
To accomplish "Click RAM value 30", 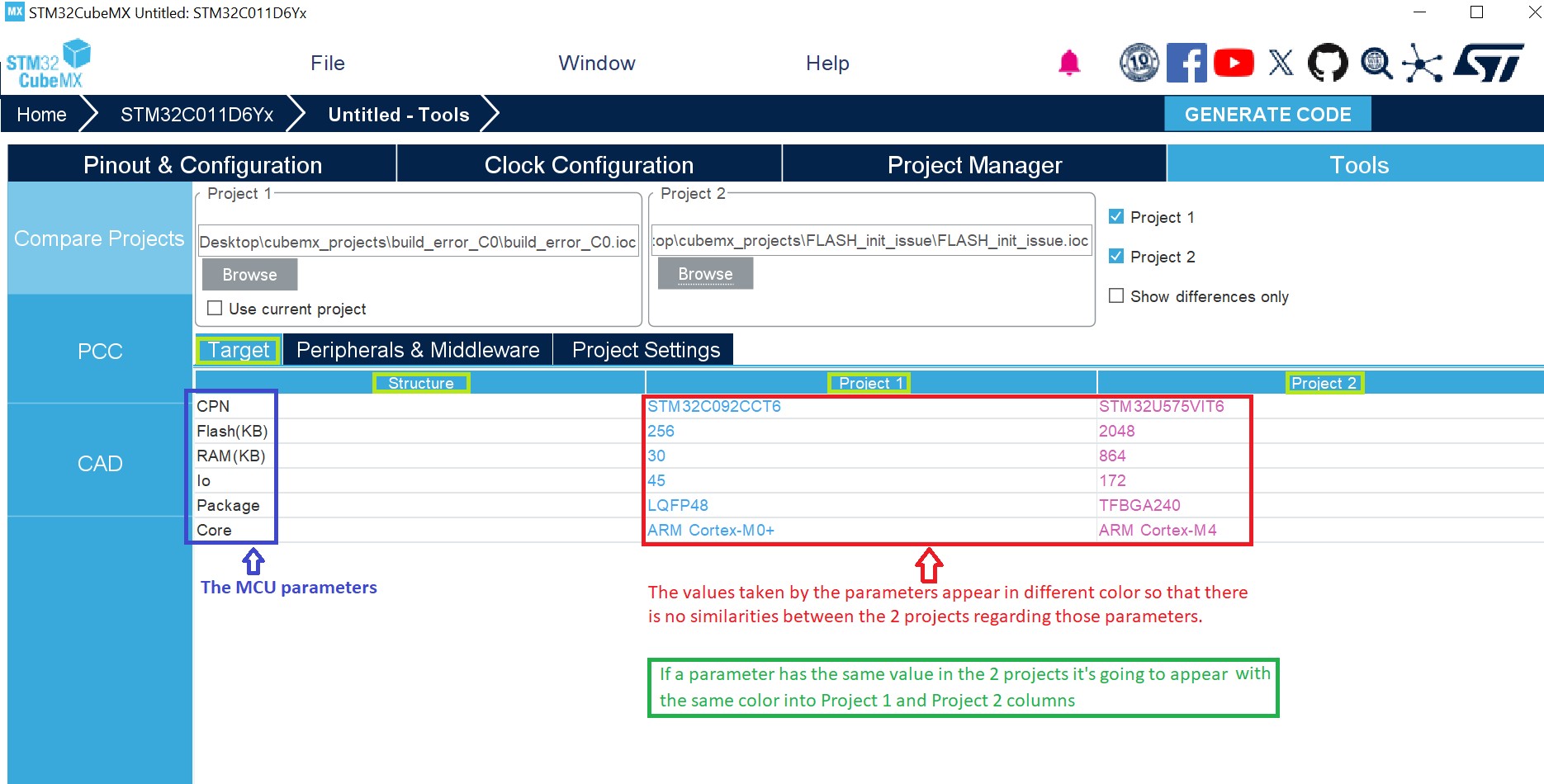I will pos(656,456).
